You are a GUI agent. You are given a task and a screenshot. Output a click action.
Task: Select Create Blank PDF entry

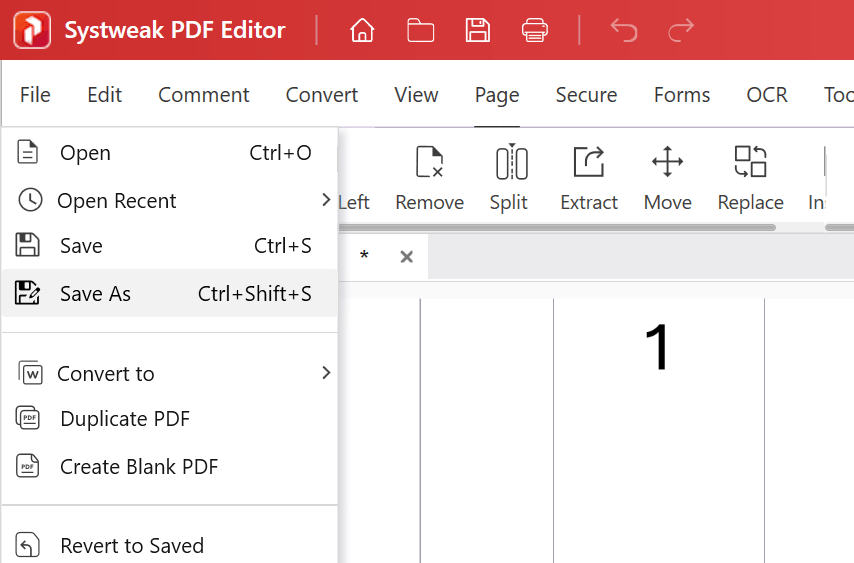[x=169, y=467]
